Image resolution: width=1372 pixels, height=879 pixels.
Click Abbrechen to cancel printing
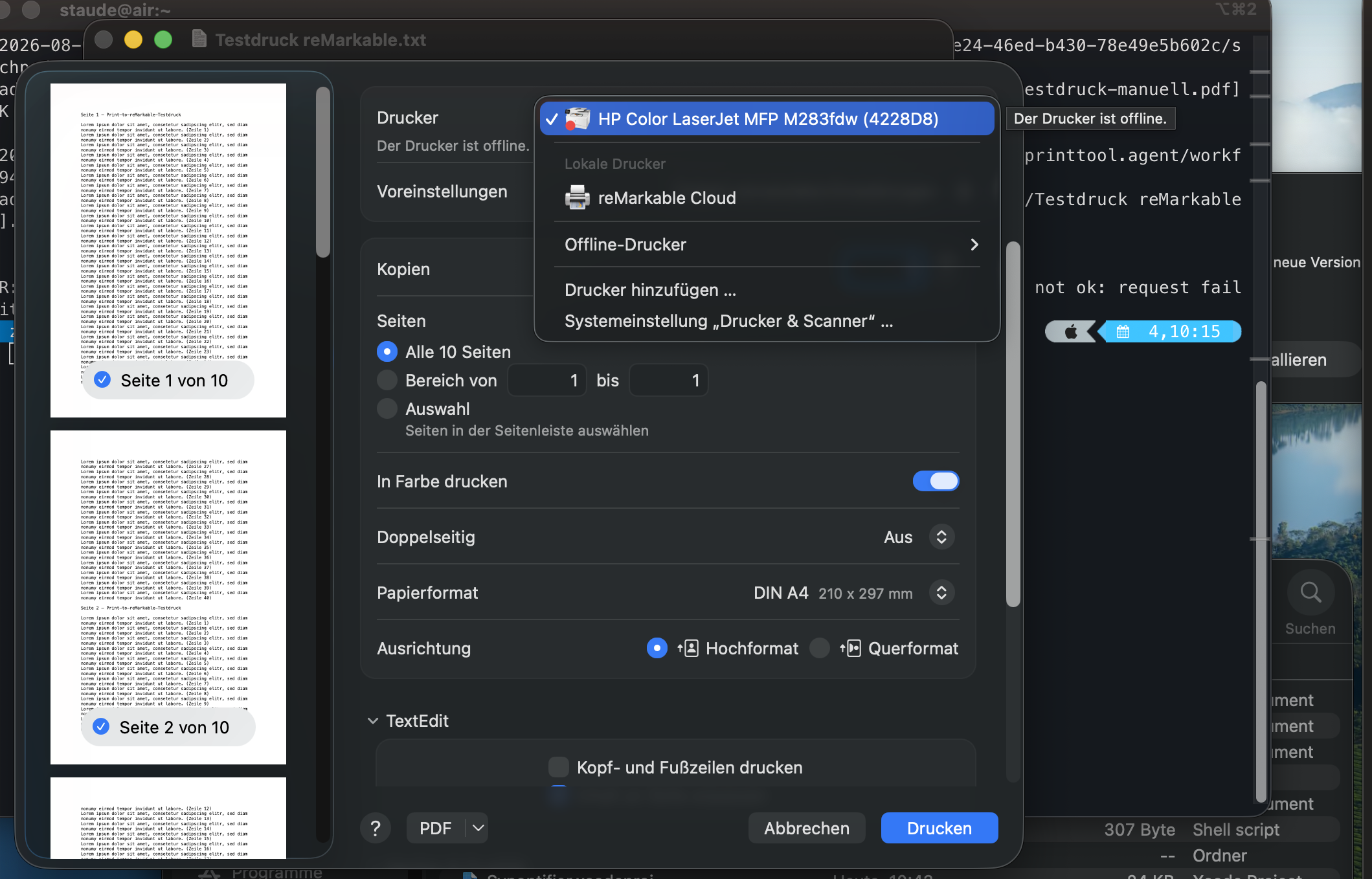(x=807, y=828)
